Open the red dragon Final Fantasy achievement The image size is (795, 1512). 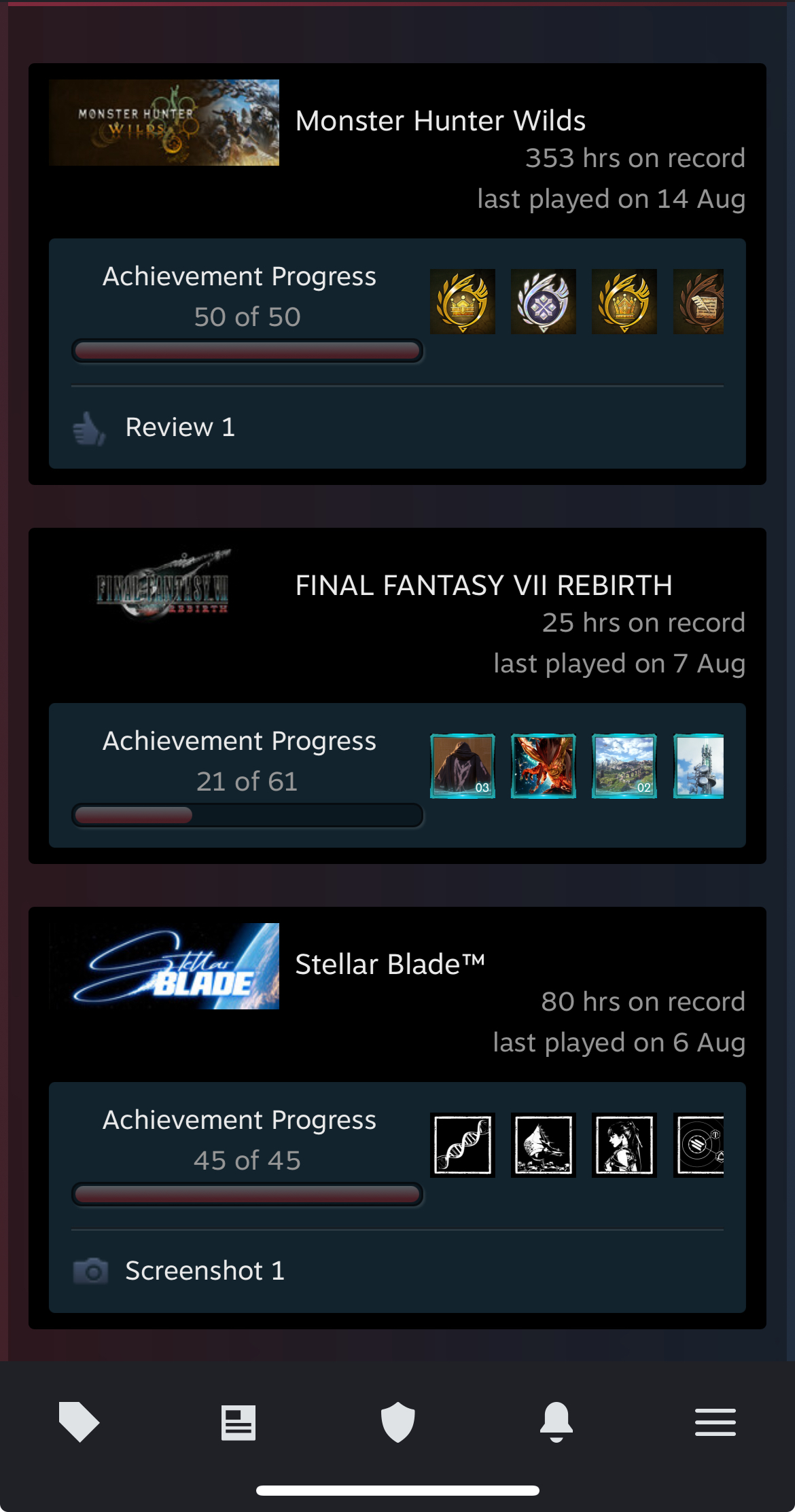[x=544, y=766]
